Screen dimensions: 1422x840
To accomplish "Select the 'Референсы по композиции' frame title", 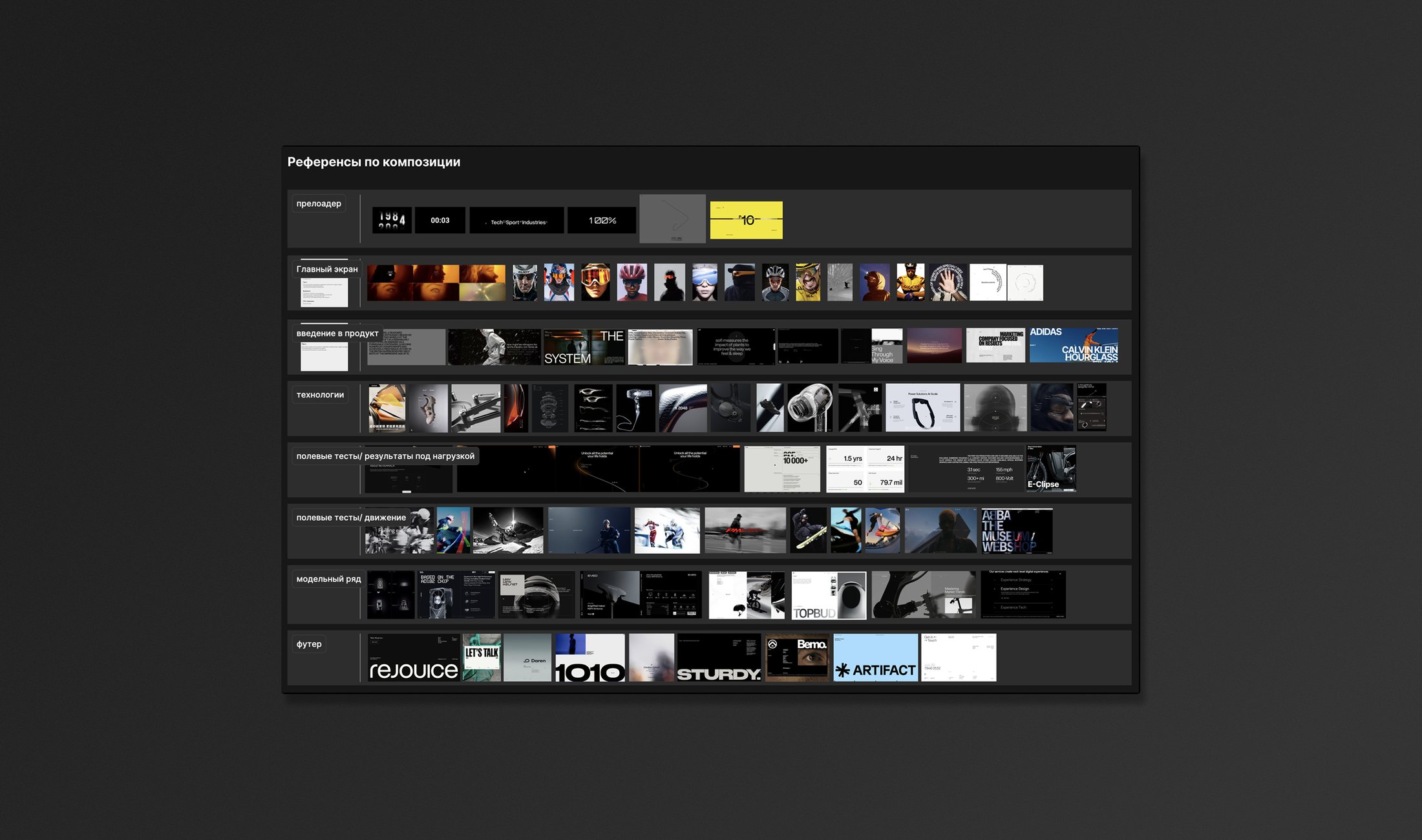I will [x=374, y=162].
